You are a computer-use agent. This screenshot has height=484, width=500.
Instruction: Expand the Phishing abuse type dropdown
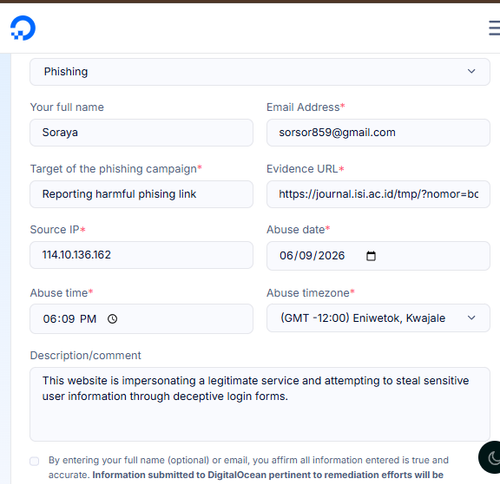click(260, 72)
